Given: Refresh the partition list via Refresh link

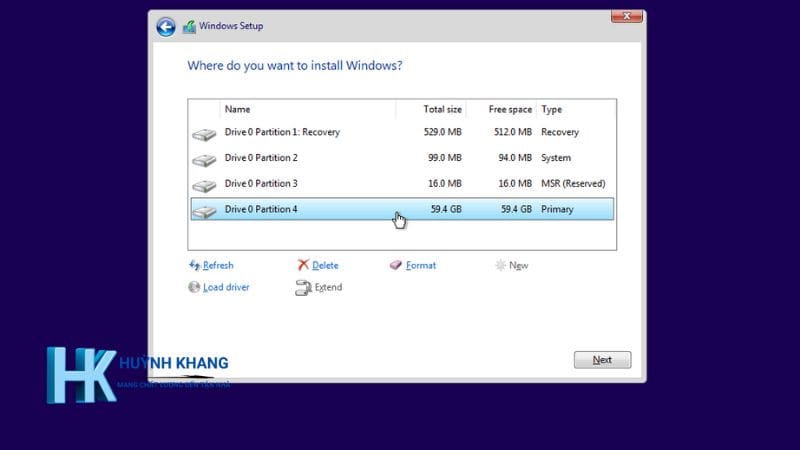Looking at the screenshot, I should [x=218, y=265].
